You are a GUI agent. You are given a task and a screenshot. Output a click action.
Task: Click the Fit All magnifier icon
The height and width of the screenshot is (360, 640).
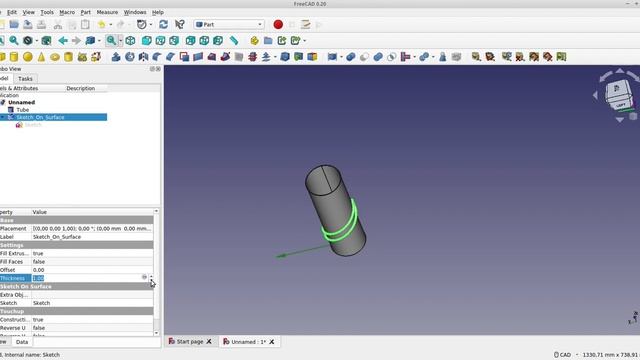(x=14, y=40)
